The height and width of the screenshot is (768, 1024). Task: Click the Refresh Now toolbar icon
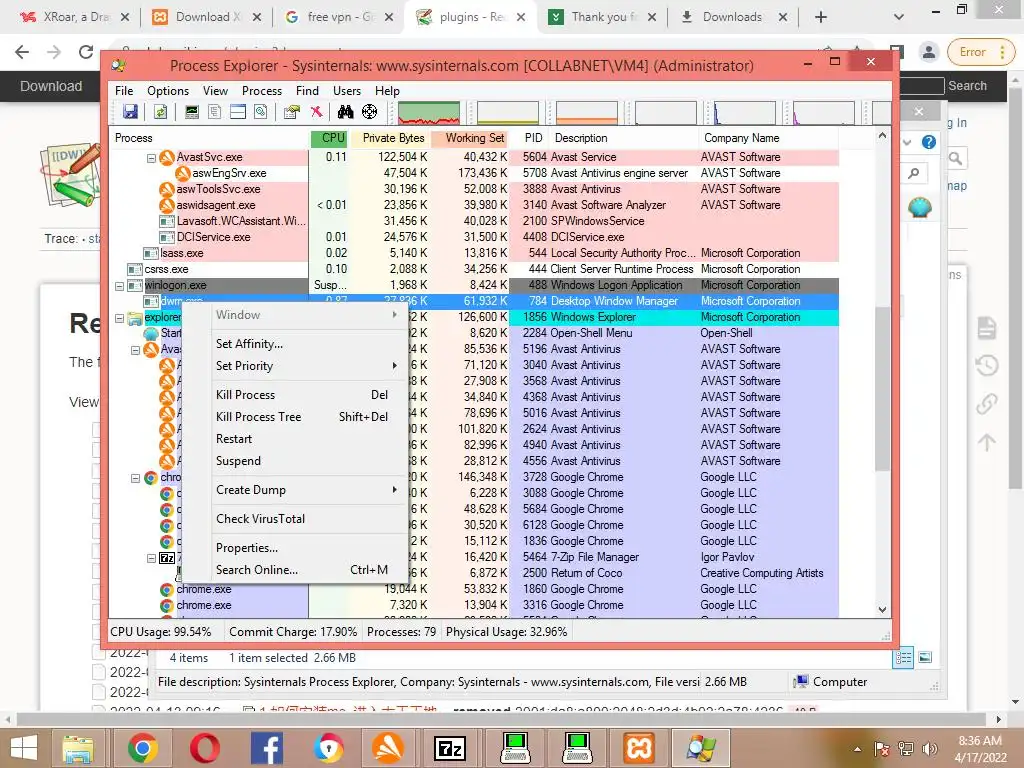click(x=160, y=112)
